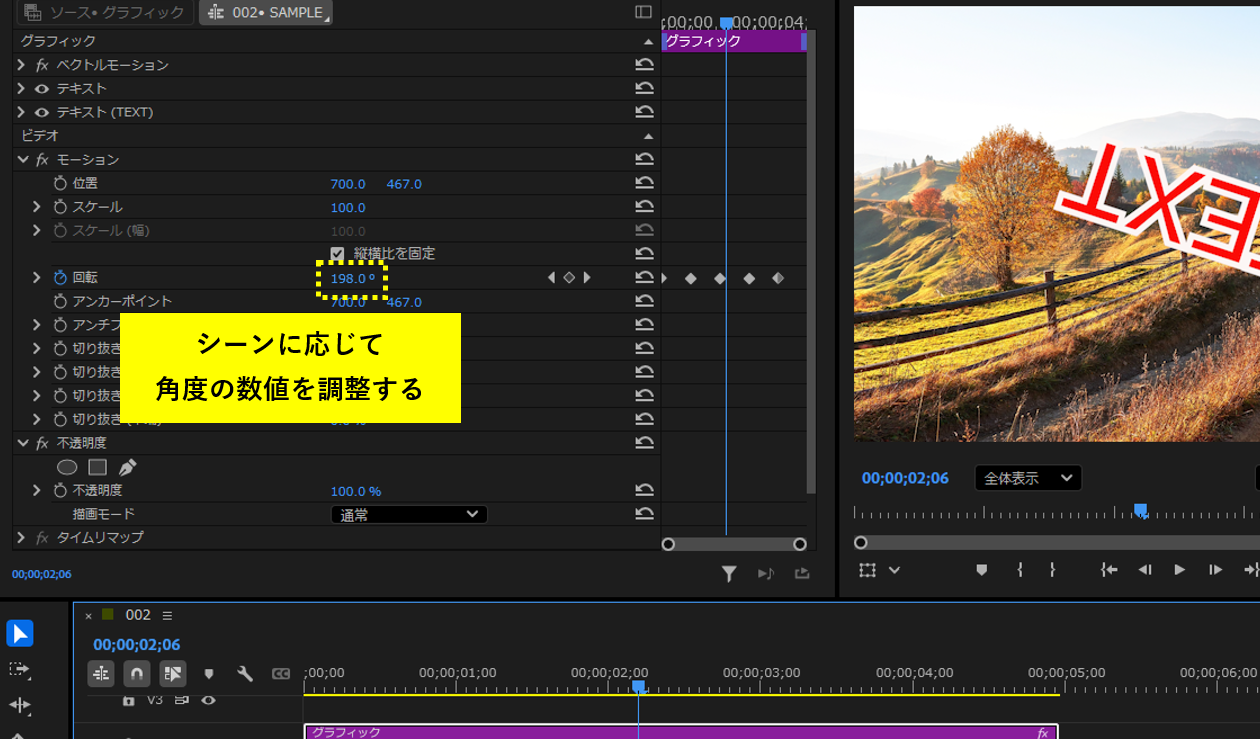Open the 通常 blend mode dropdown
1260x739 pixels.
408,513
